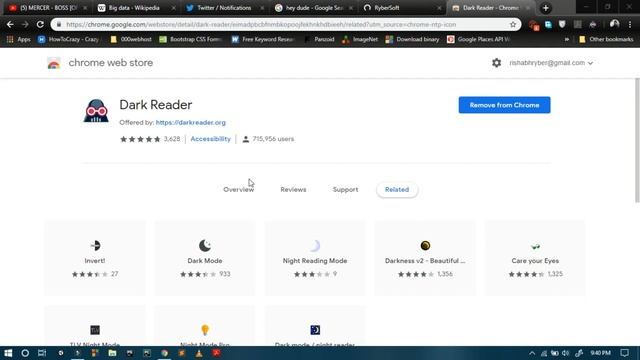Open the Chrome three-dot menu
The image size is (640, 360).
pyautogui.click(x=630, y=24)
